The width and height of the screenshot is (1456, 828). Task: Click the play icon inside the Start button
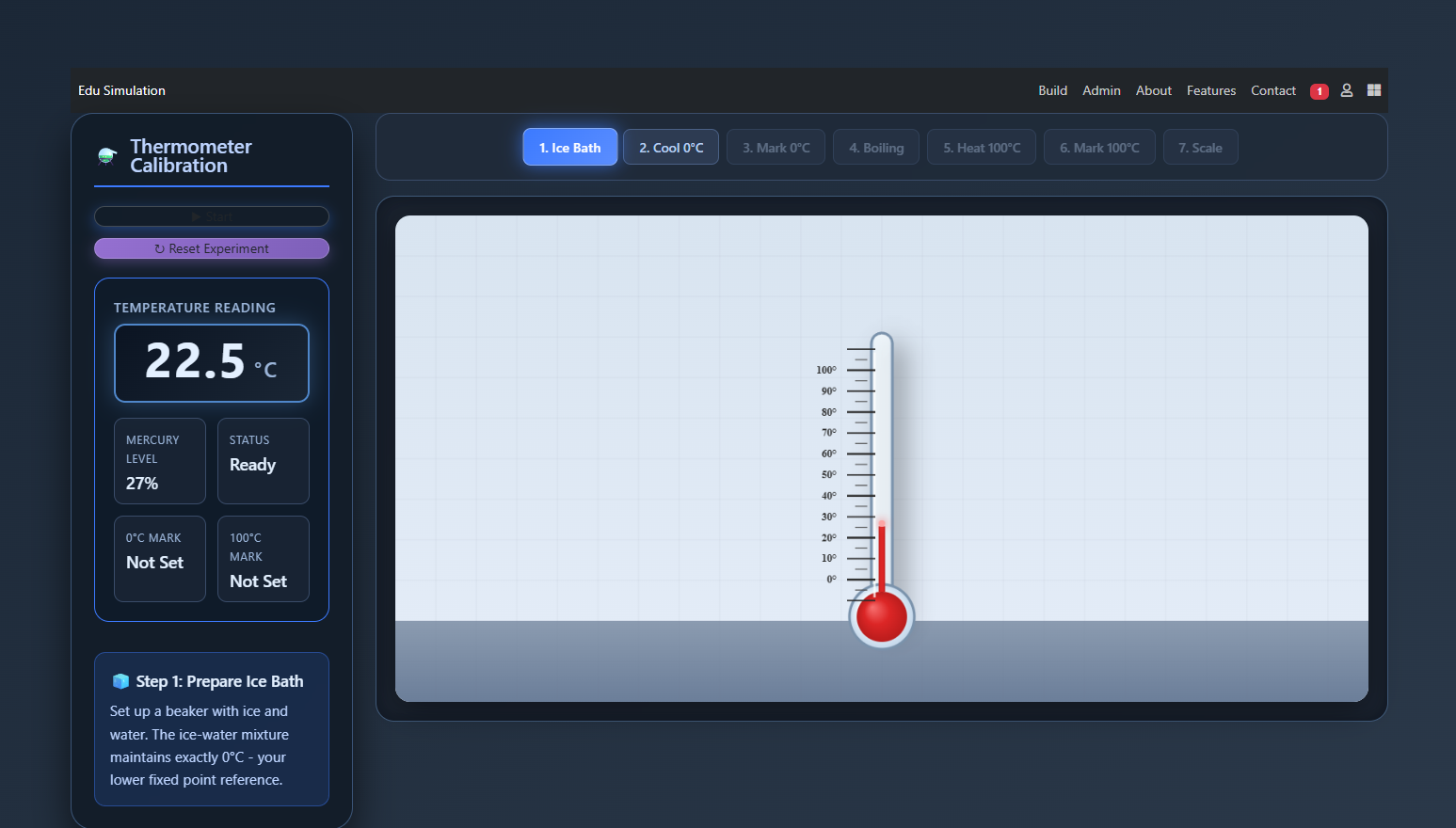[x=196, y=216]
